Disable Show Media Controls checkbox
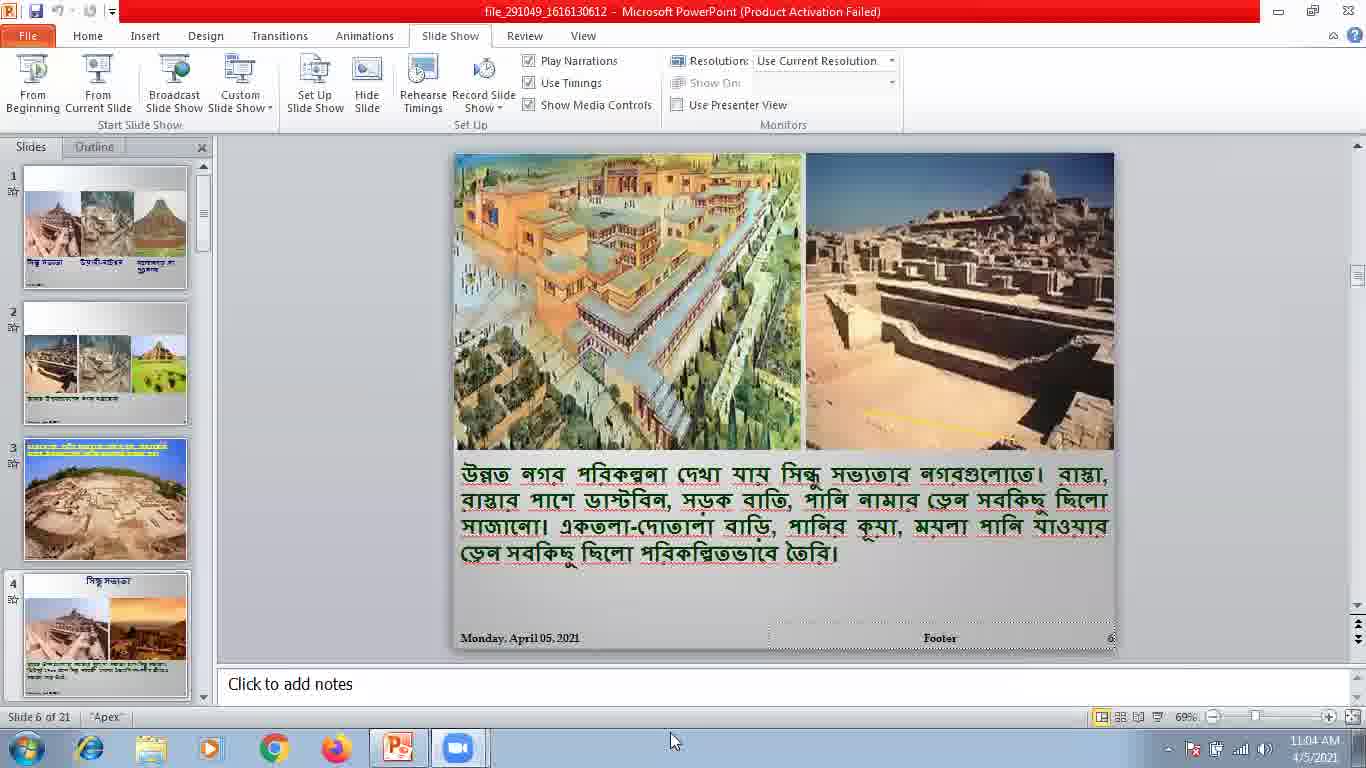This screenshot has height=768, width=1366. 529,105
